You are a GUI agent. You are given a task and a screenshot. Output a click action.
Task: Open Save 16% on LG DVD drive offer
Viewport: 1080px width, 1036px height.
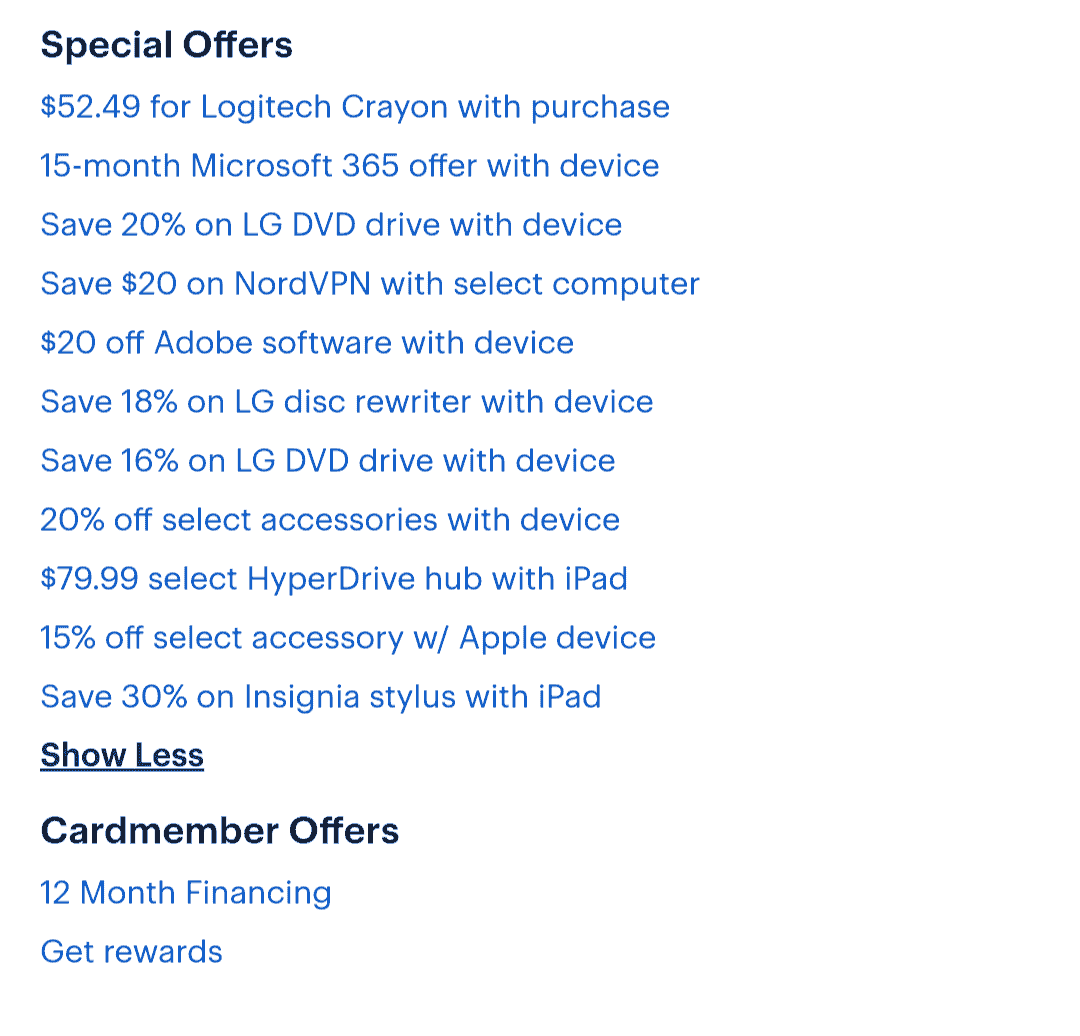328,461
